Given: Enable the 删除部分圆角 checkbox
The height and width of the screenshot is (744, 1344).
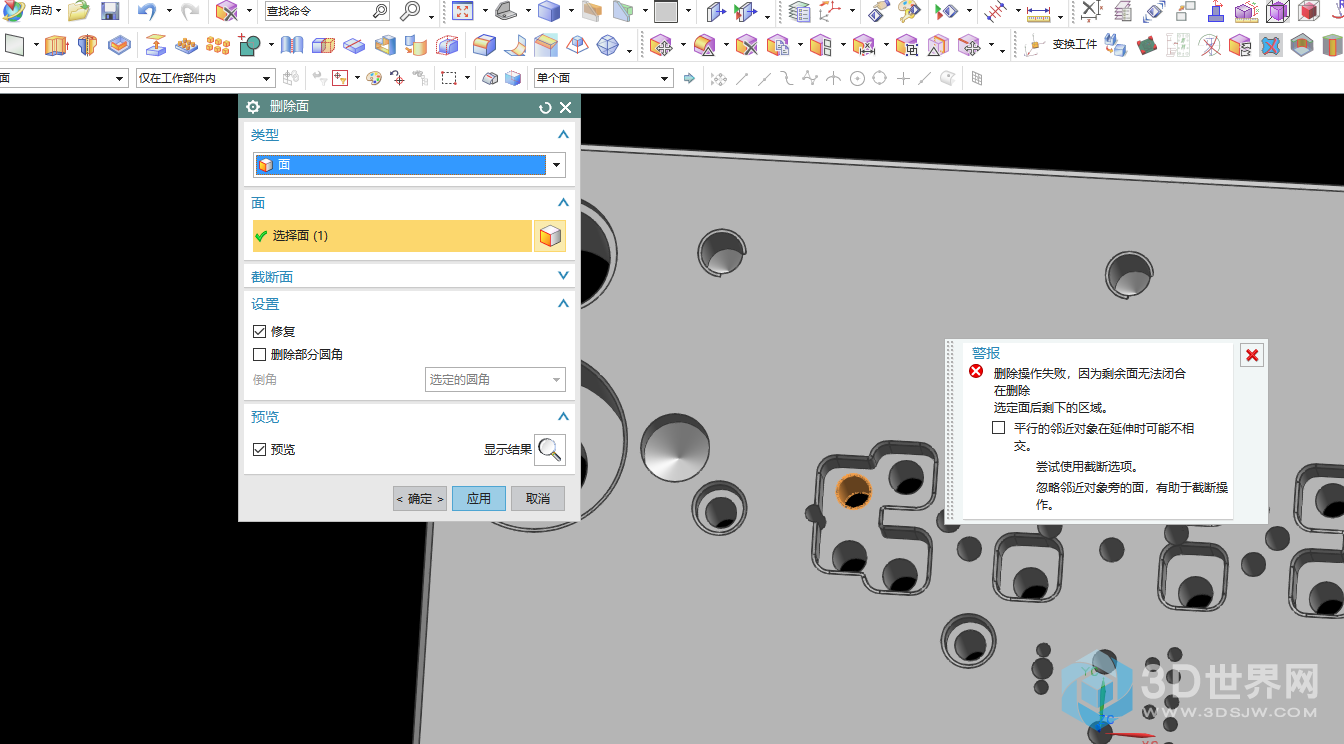Looking at the screenshot, I should [x=260, y=354].
